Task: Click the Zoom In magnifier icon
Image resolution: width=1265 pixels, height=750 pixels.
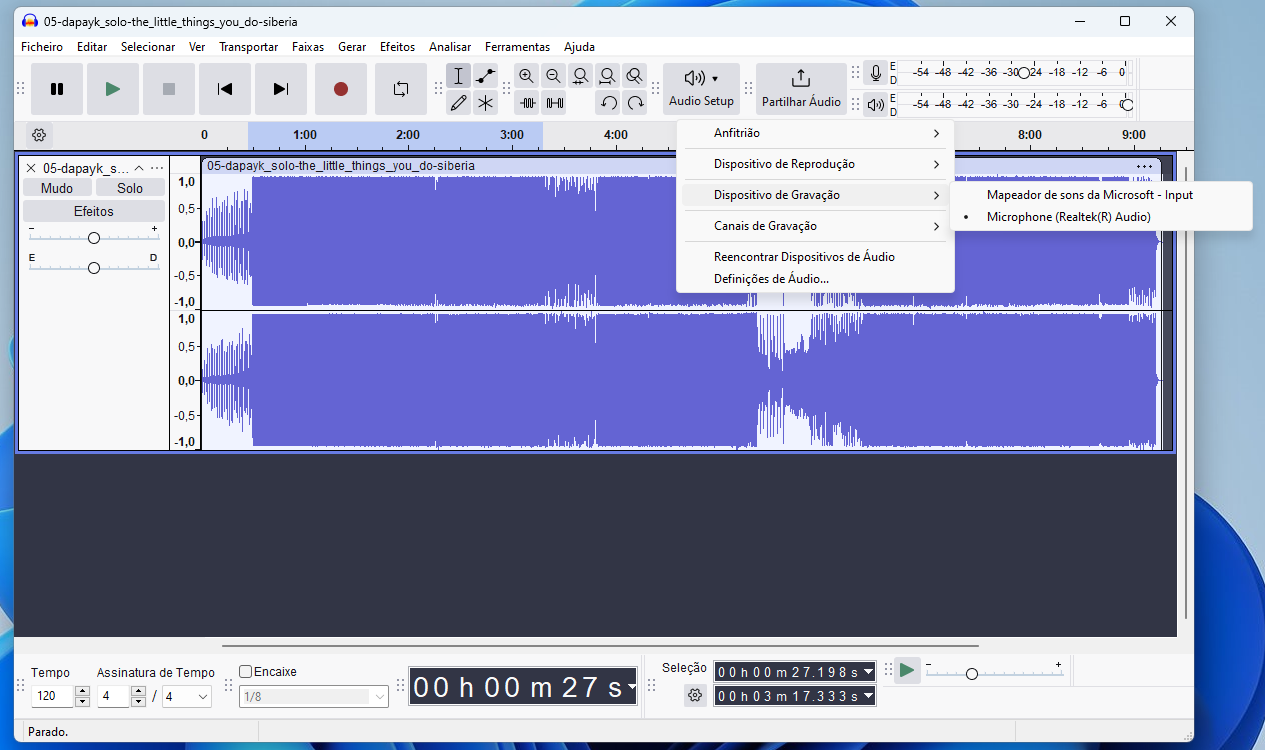Action: point(526,76)
